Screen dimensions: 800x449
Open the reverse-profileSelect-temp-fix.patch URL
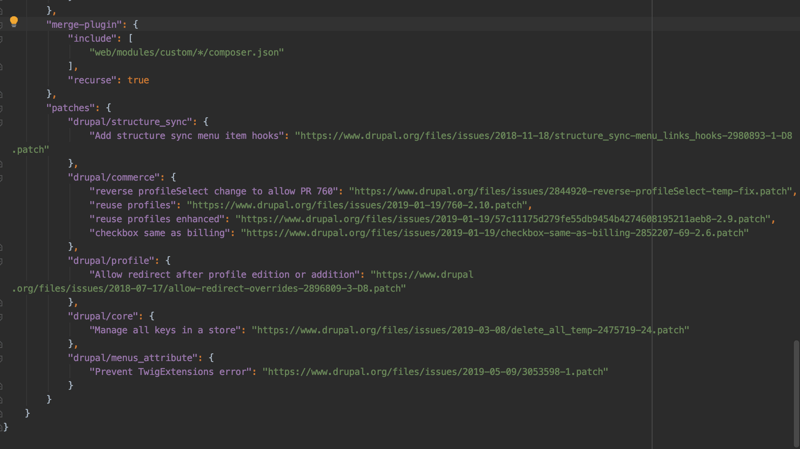(x=570, y=191)
